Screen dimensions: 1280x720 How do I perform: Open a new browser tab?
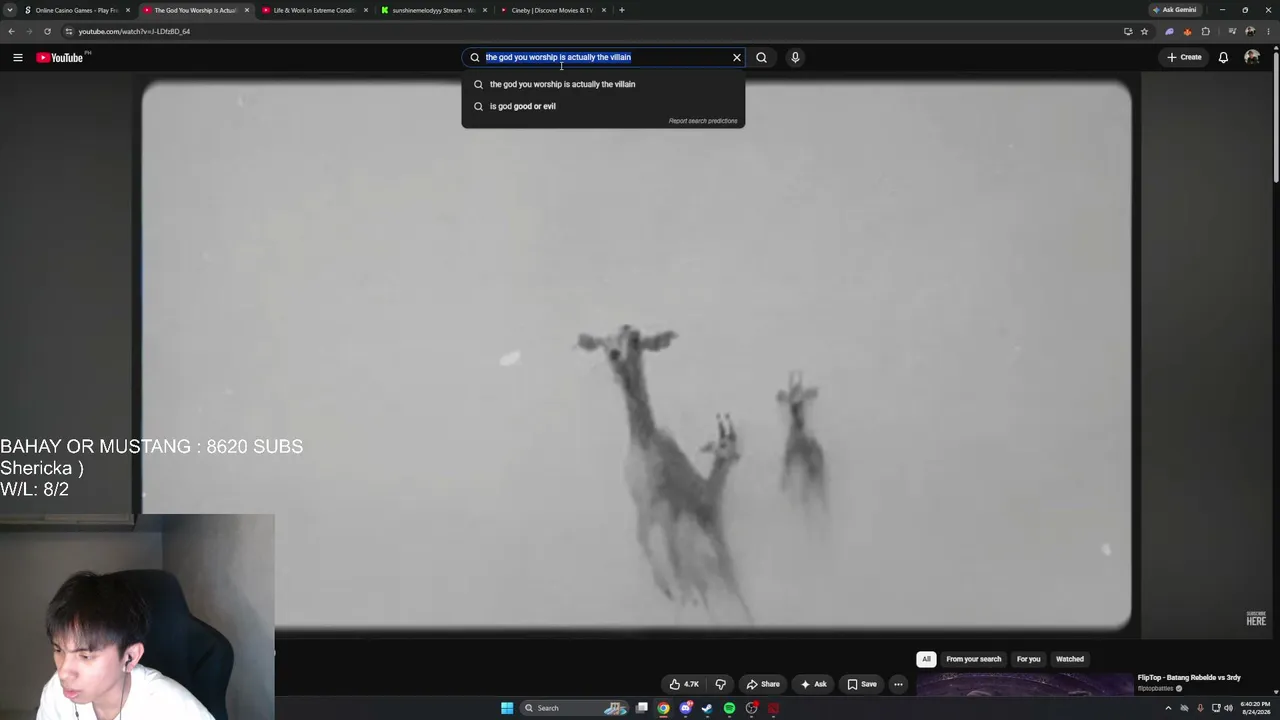click(x=622, y=10)
